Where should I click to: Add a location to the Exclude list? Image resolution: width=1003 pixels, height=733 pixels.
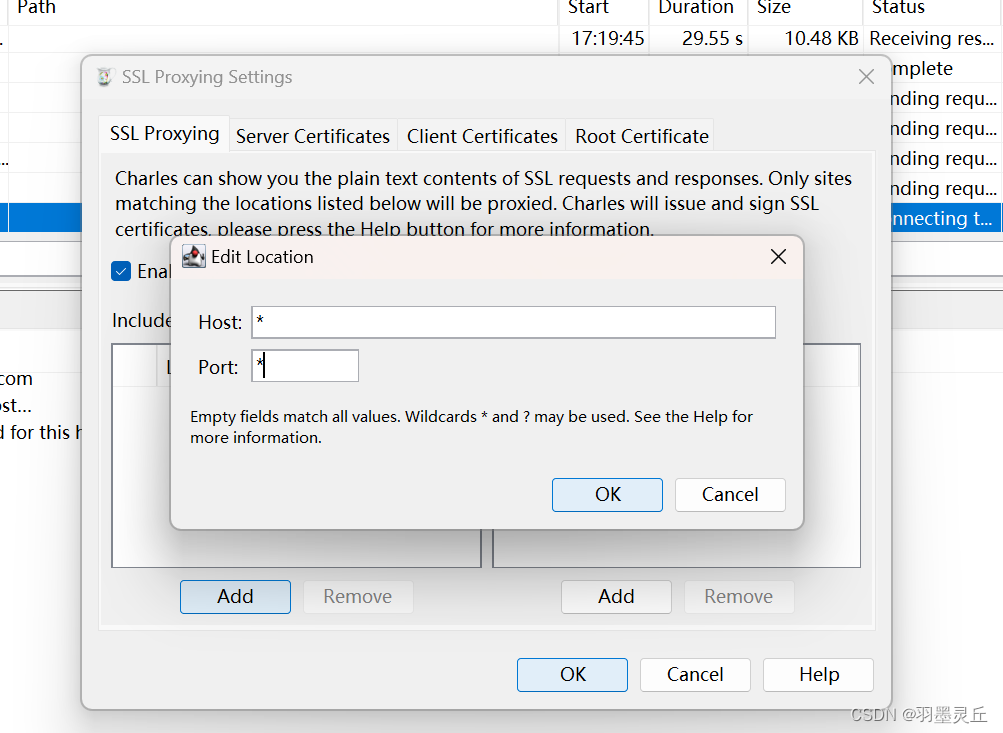pyautogui.click(x=616, y=596)
